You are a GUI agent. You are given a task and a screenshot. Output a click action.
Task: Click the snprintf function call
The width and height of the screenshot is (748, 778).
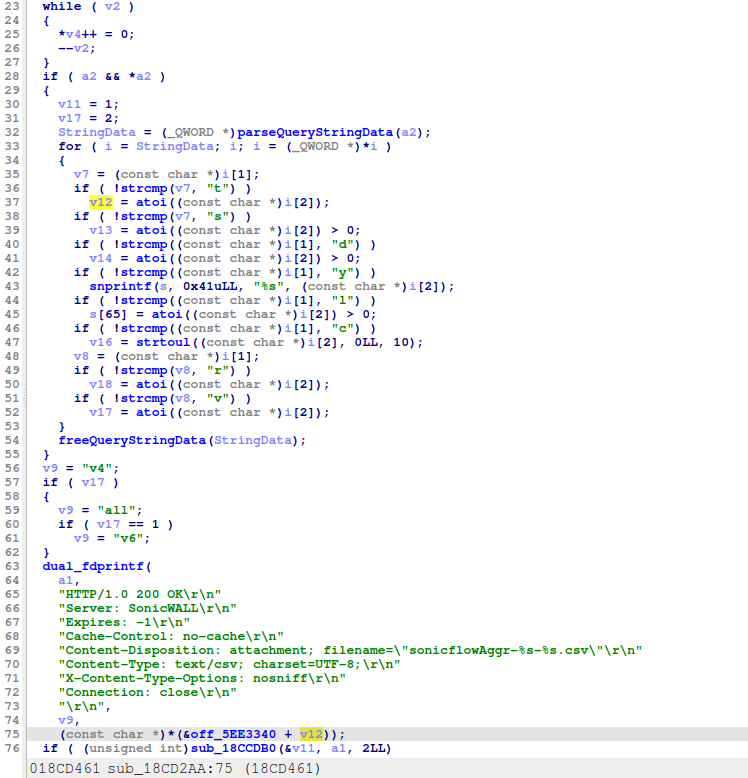[120, 286]
